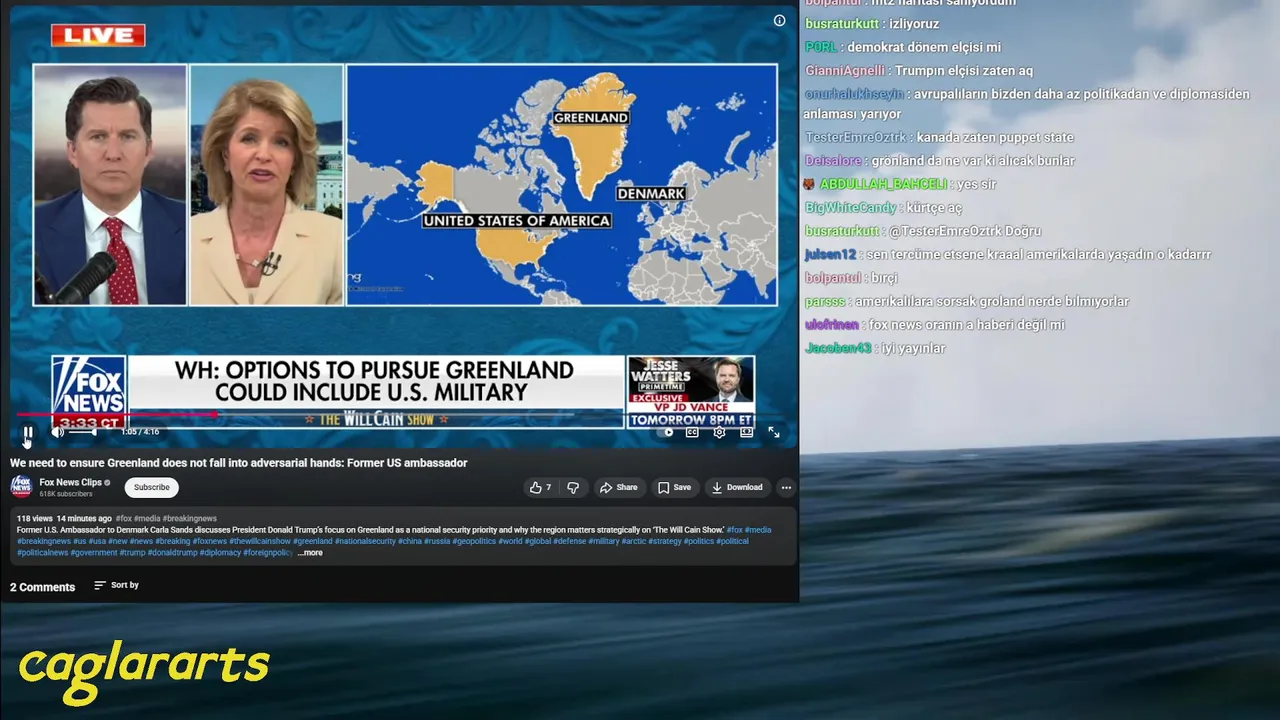Open the Fox News Clips channel avatar
Viewport: 1280px width, 720px height.
coord(21,487)
